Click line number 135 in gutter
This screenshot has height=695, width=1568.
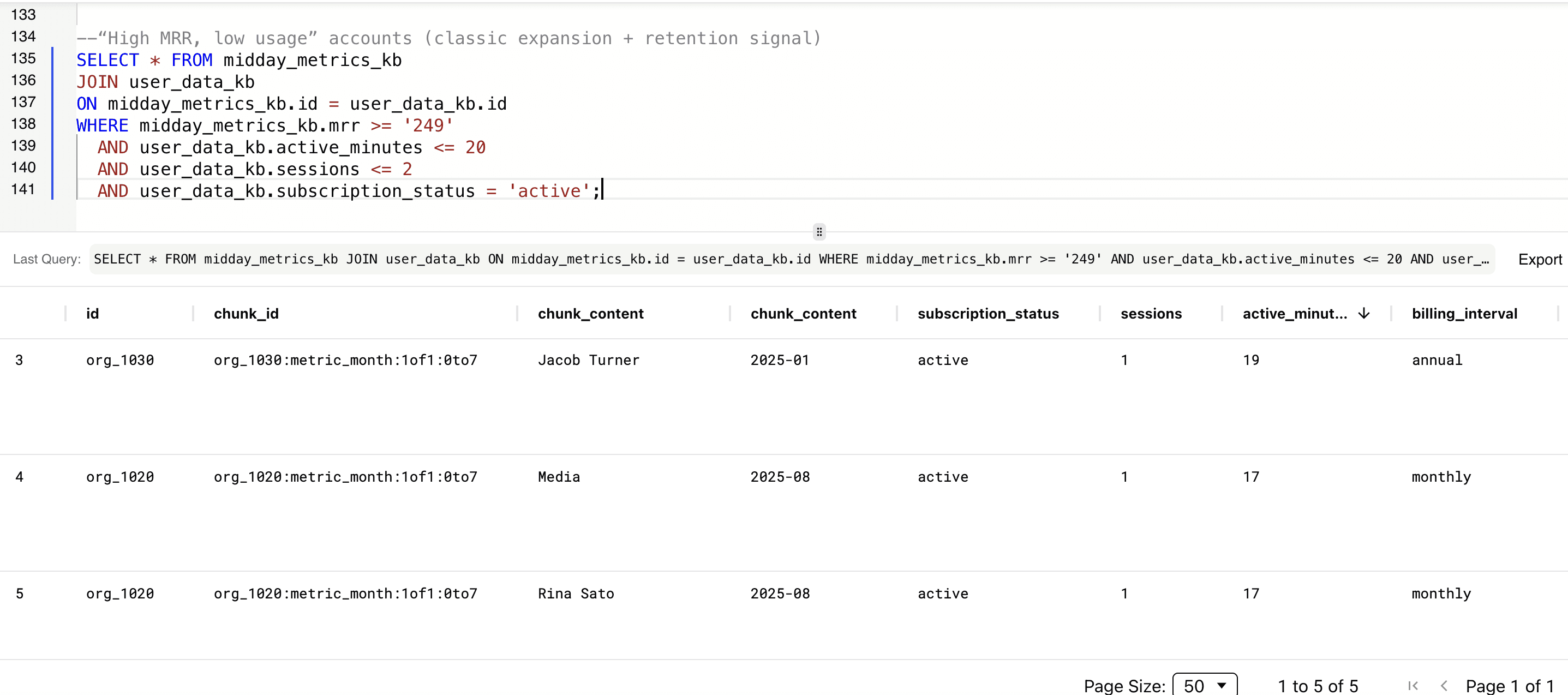24,58
